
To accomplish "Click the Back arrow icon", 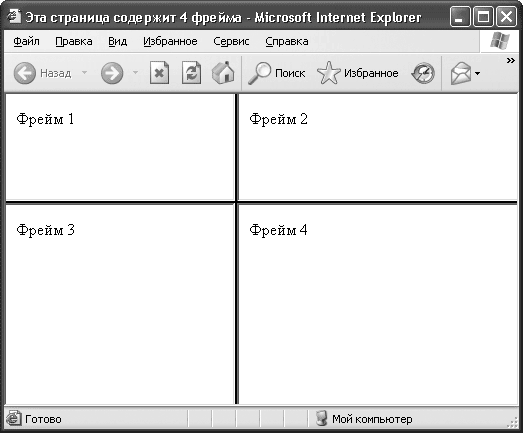I will [x=25, y=73].
